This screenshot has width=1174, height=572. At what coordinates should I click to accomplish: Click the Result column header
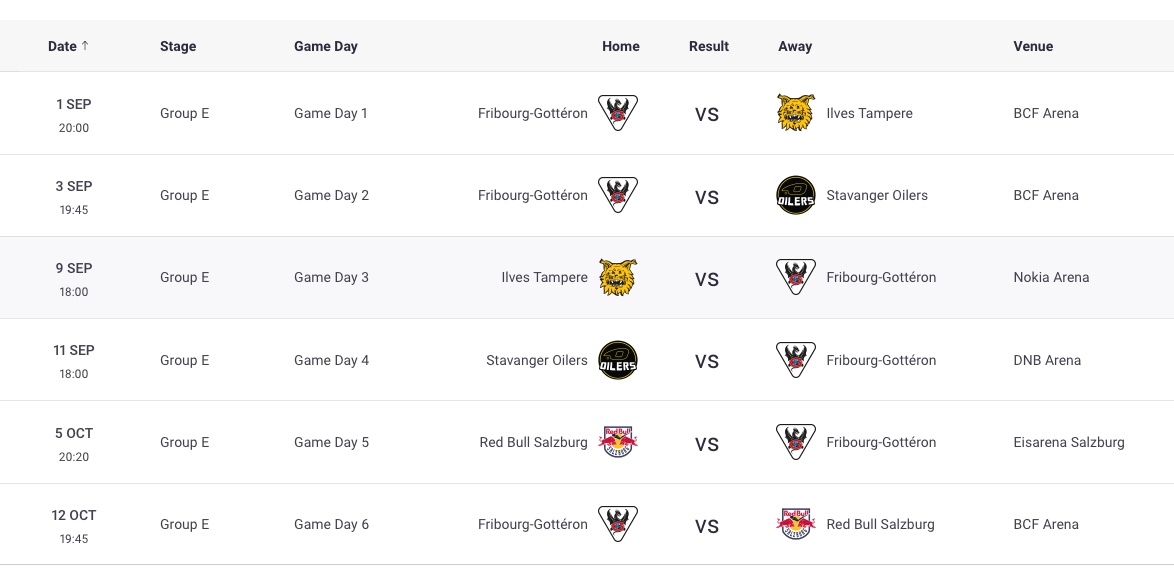[x=709, y=46]
